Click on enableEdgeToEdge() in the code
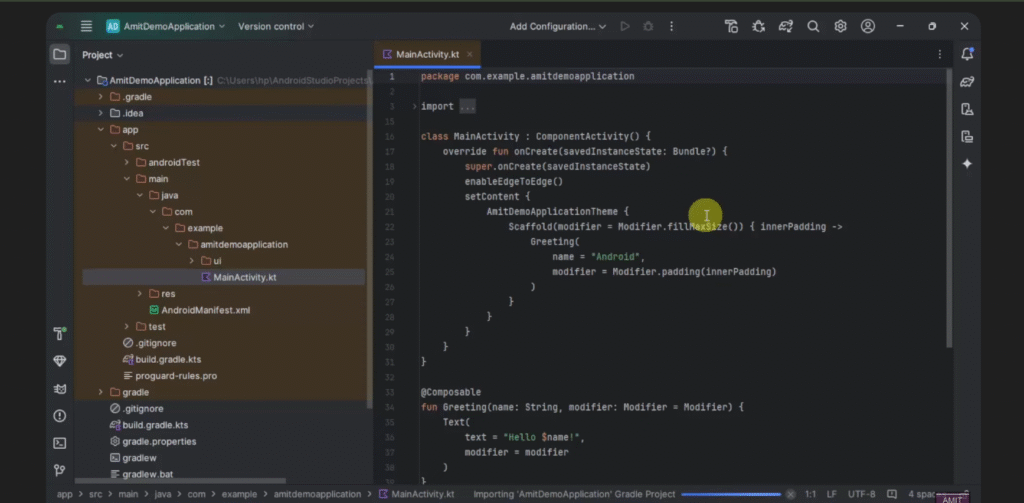 513,182
